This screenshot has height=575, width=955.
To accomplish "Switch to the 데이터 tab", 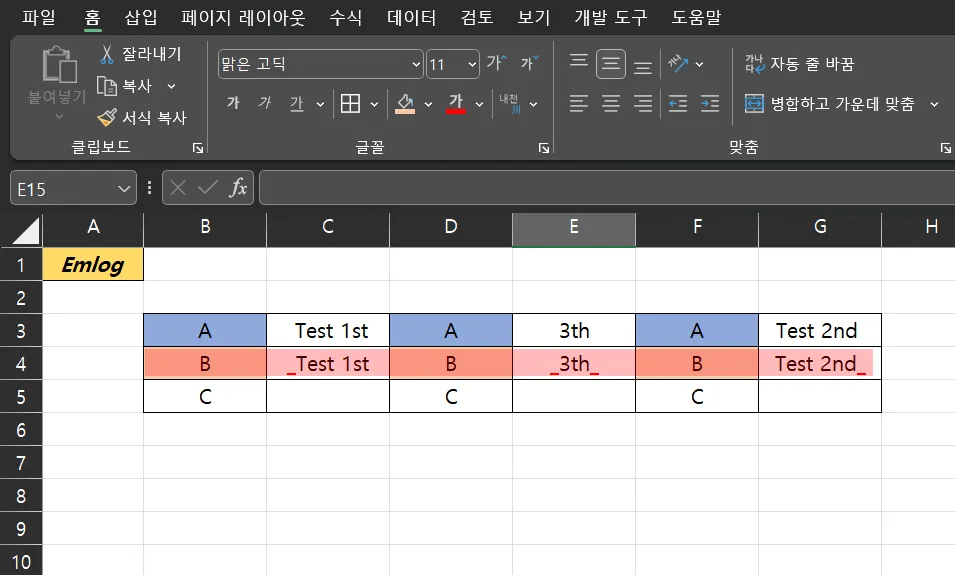I will pos(412,17).
